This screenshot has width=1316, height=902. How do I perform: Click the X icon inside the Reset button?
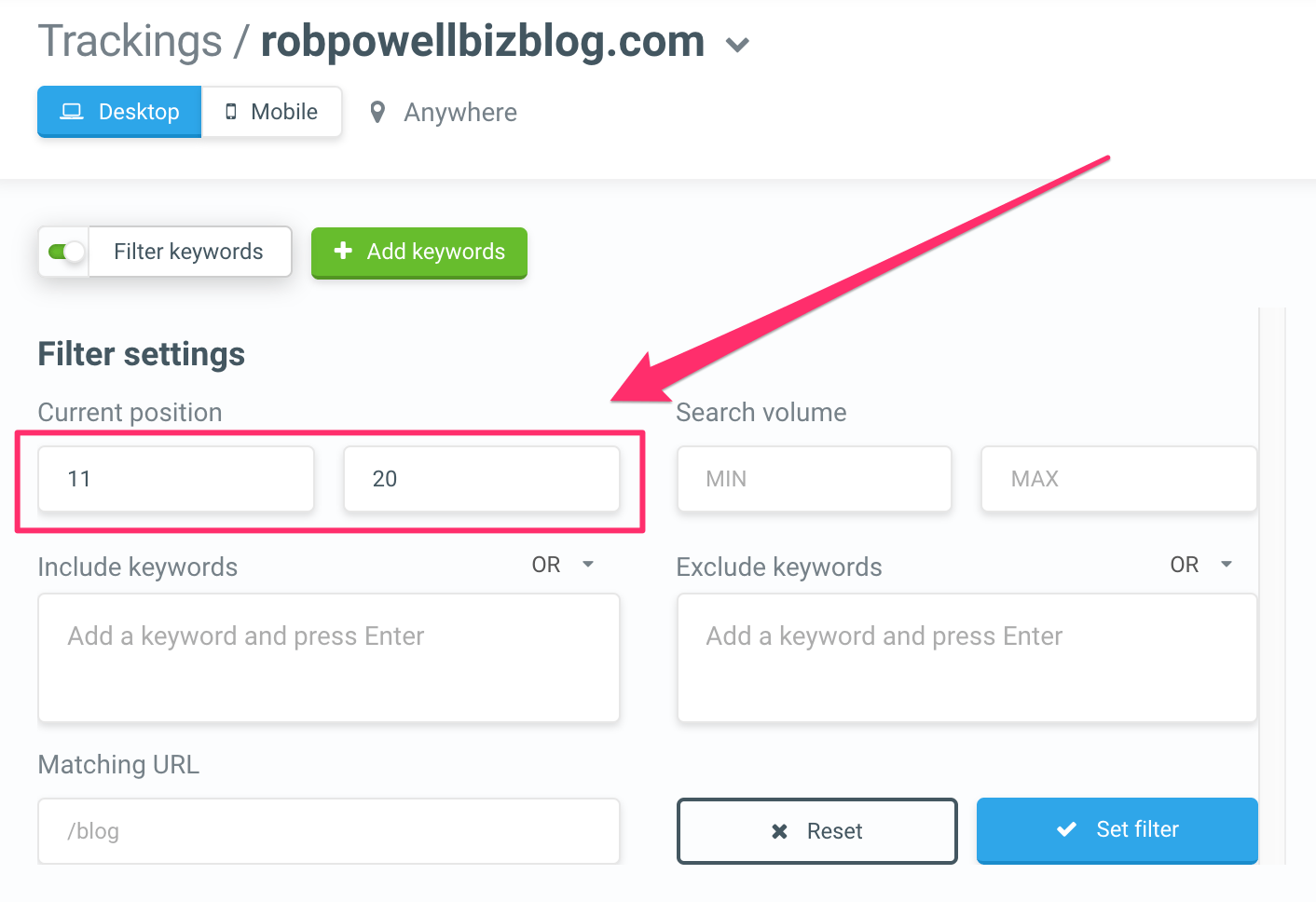tap(780, 831)
